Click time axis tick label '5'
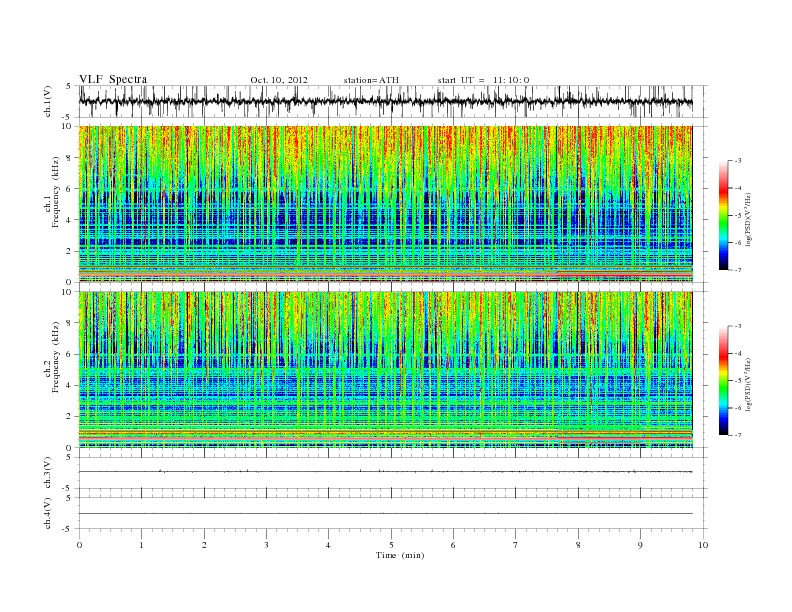Image resolution: width=792 pixels, height=612 pixels. pyautogui.click(x=391, y=545)
